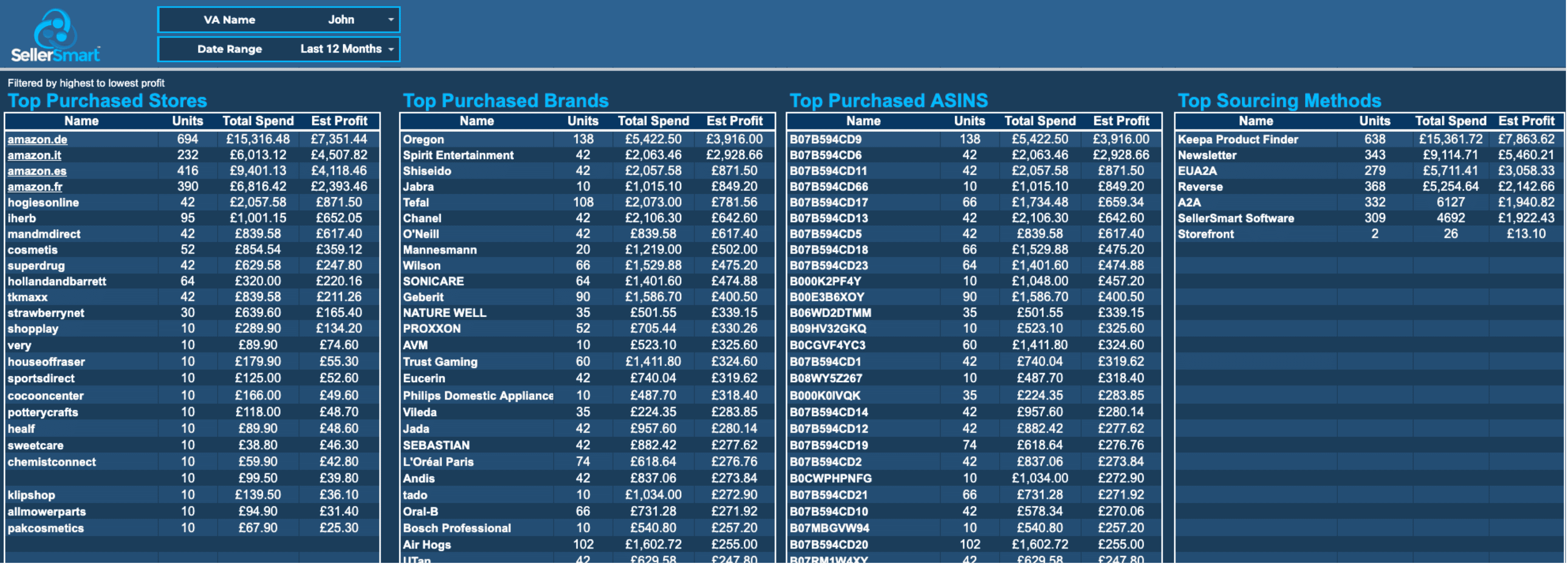
Task: Click ASIN B07B594CD66
Action: click(x=829, y=187)
